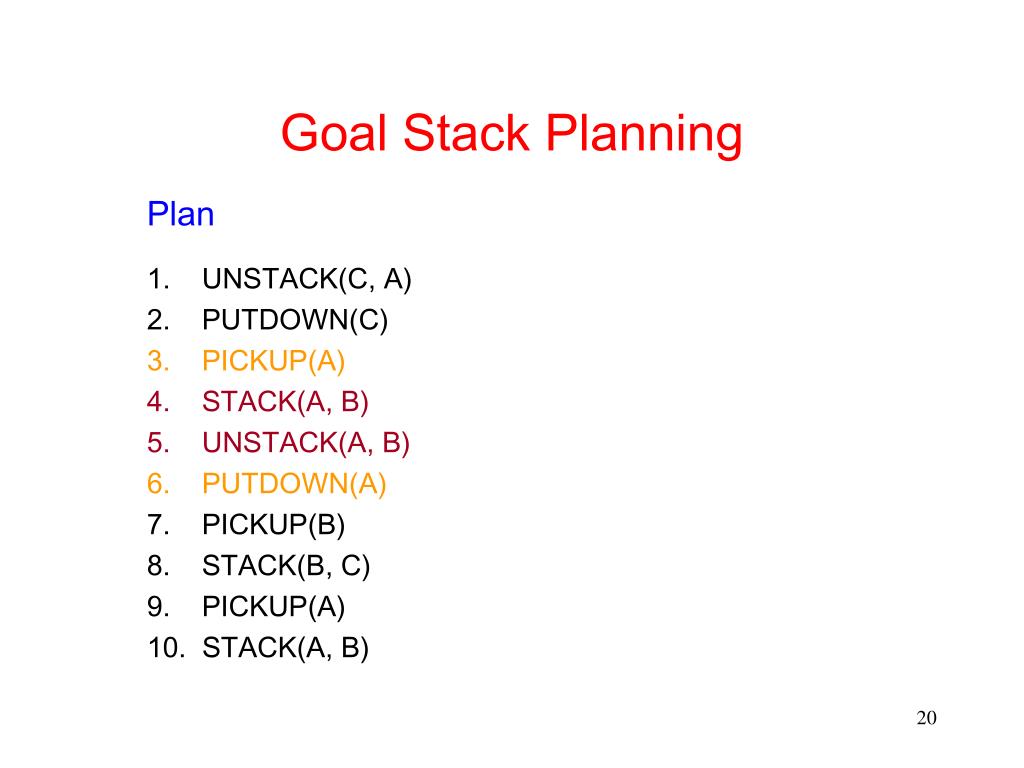Select the orange PUTDOWN(A) step
Viewport: 1024px width, 768px height.
pos(295,485)
